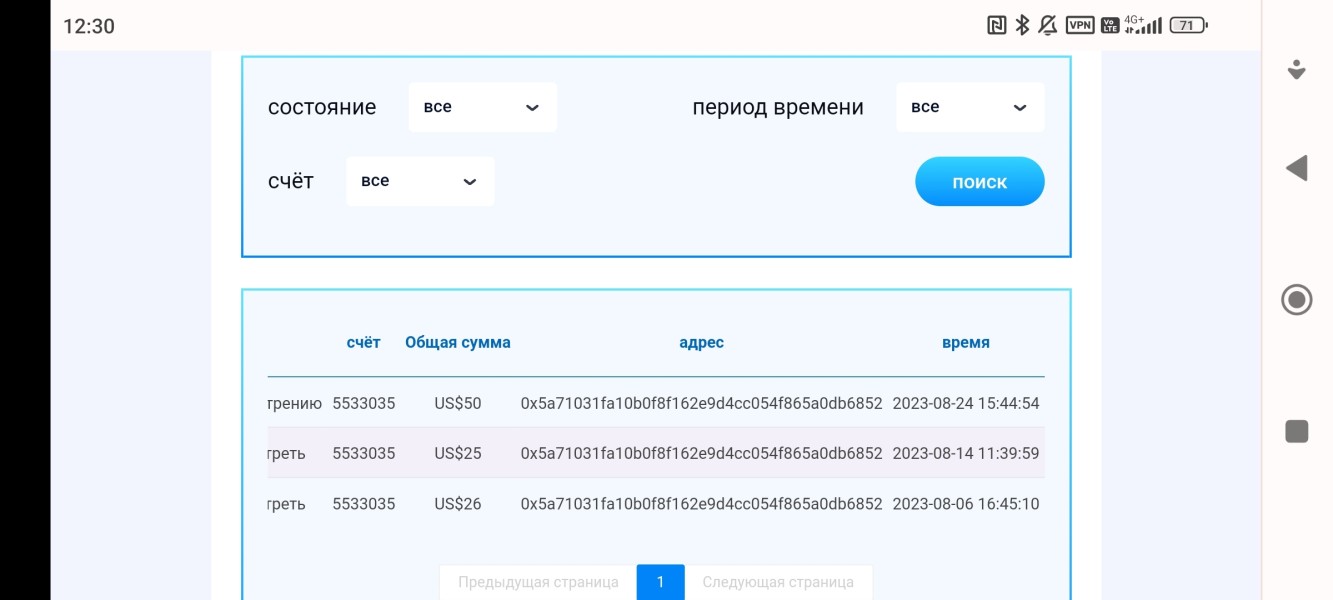
Task: Click the состояние label
Action: pyautogui.click(x=322, y=108)
